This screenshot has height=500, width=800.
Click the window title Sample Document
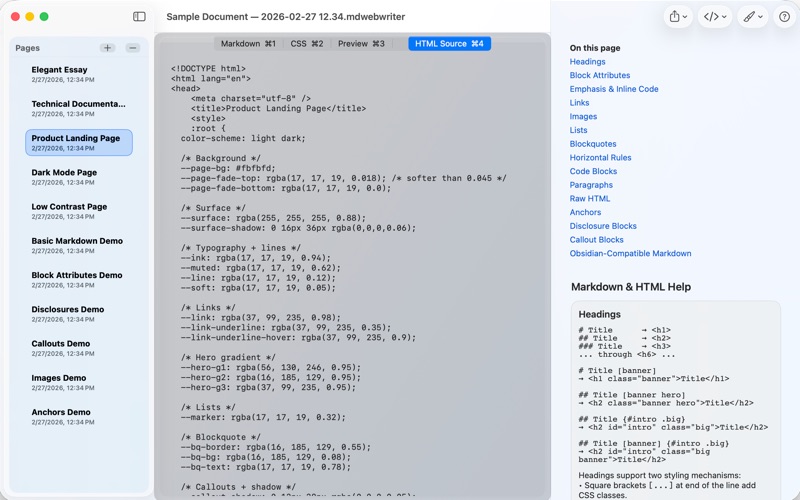coord(285,16)
